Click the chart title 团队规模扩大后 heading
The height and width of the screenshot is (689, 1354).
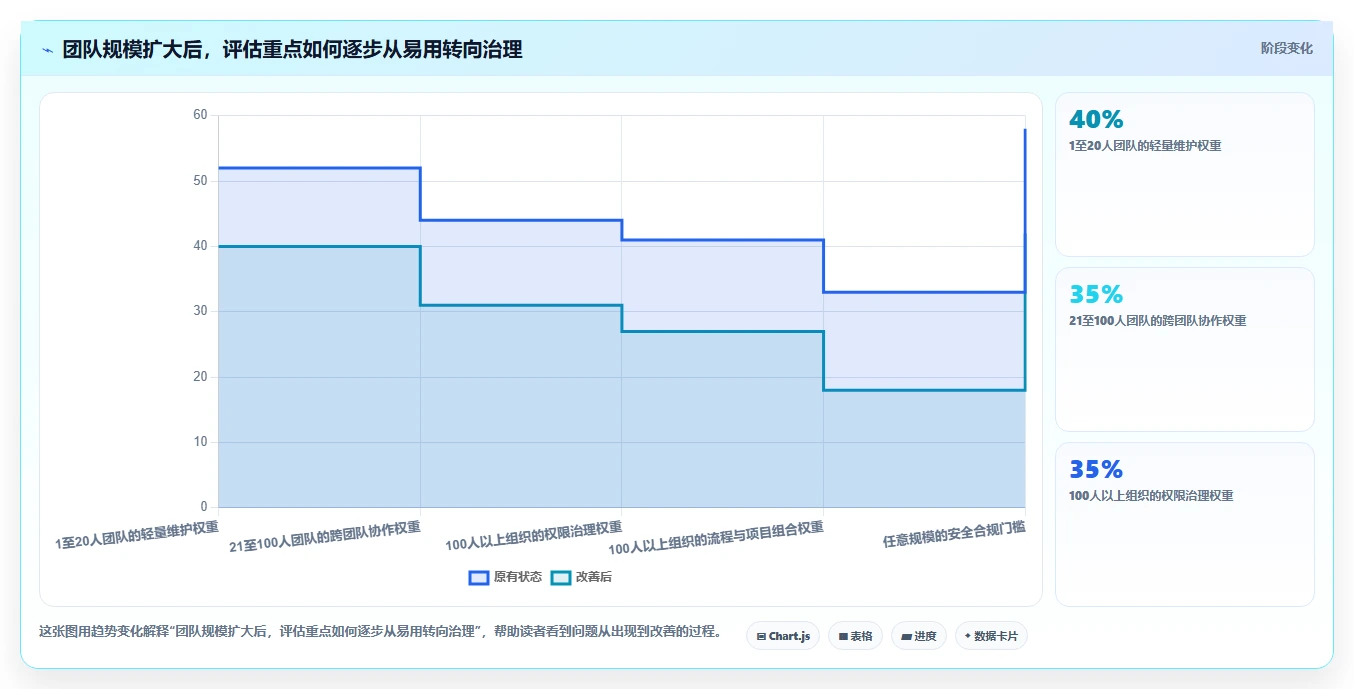click(x=292, y=50)
